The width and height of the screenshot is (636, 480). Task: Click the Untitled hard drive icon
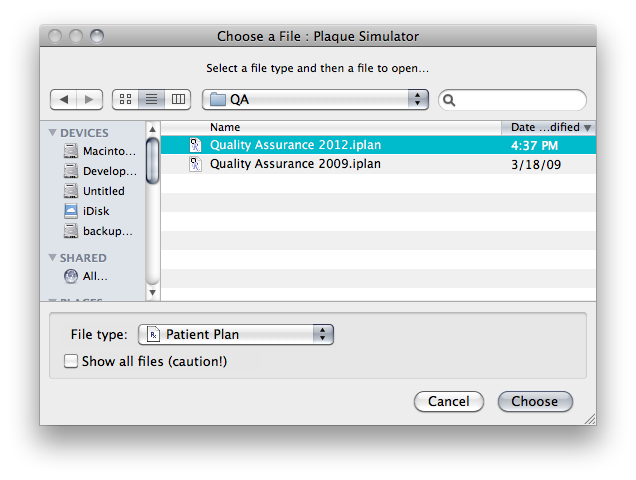[71, 191]
